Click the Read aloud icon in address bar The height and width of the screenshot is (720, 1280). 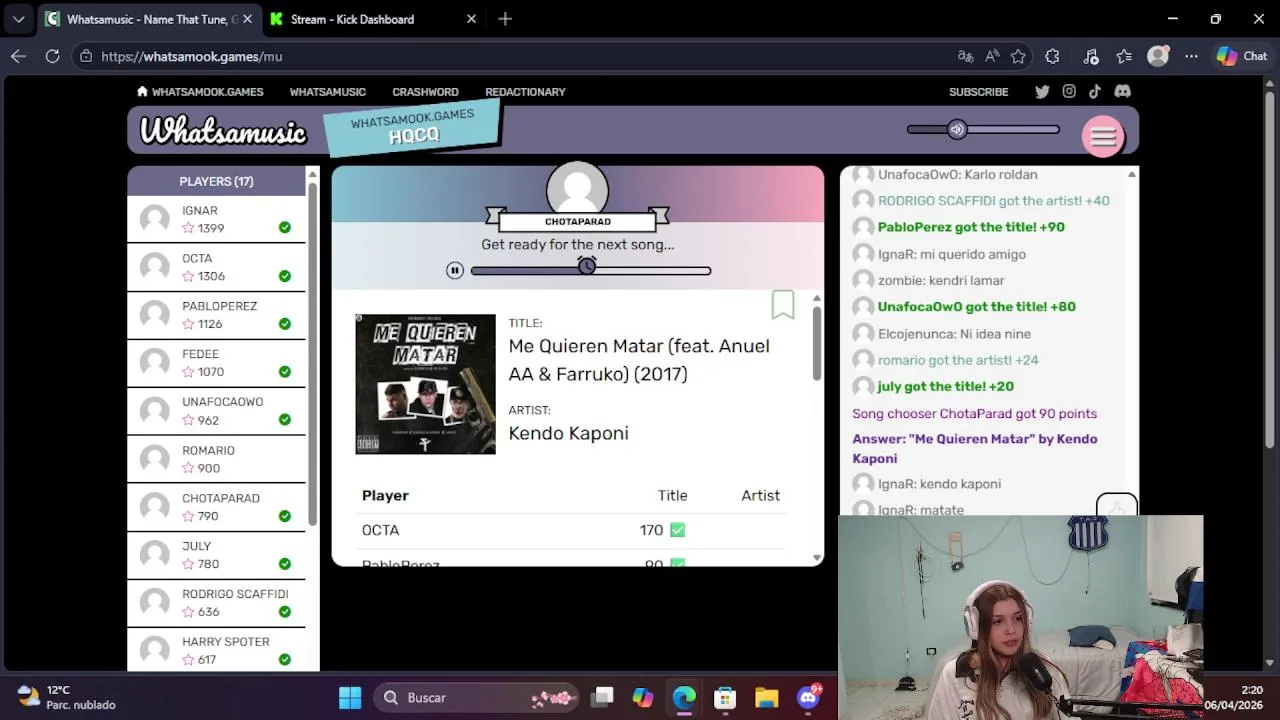click(992, 56)
